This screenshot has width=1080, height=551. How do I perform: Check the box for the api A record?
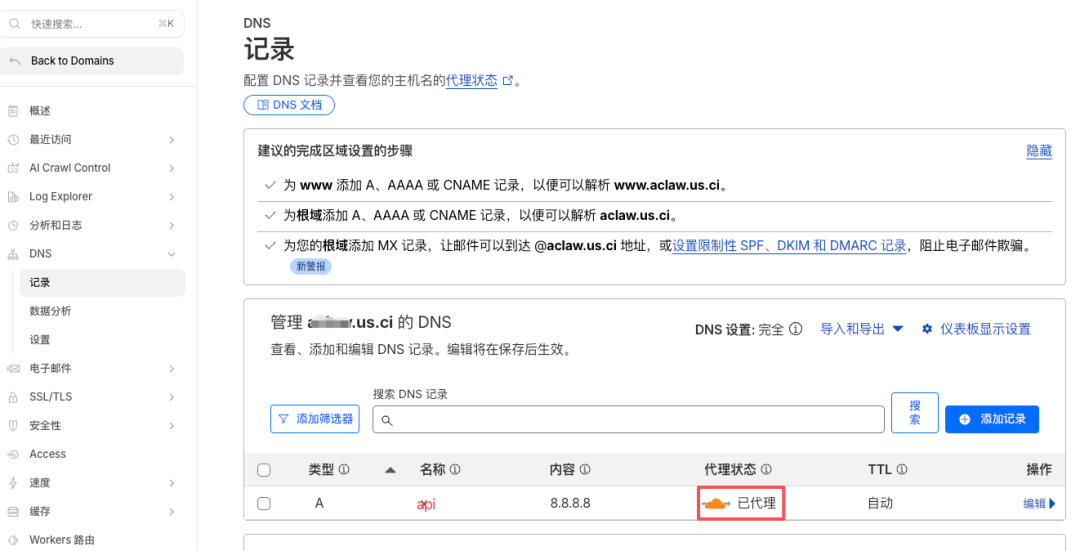pos(264,504)
